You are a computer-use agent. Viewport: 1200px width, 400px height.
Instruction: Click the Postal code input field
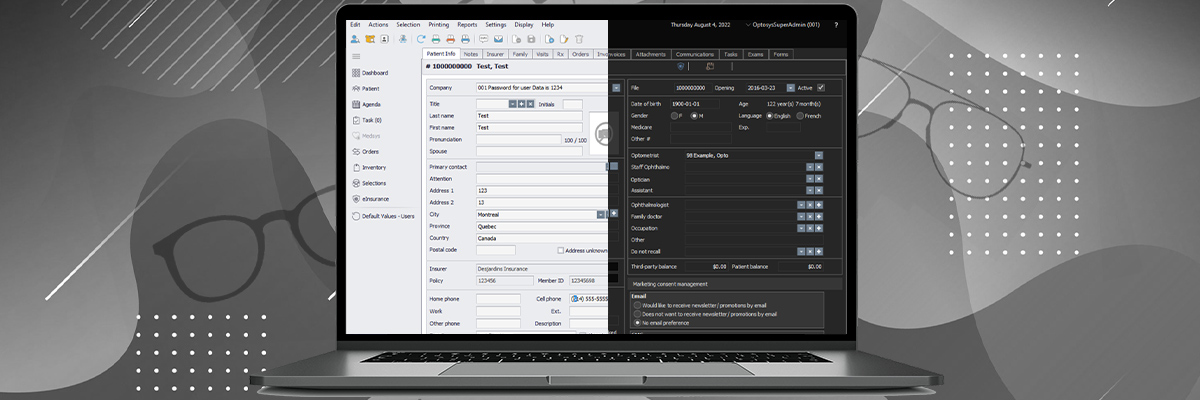495,250
